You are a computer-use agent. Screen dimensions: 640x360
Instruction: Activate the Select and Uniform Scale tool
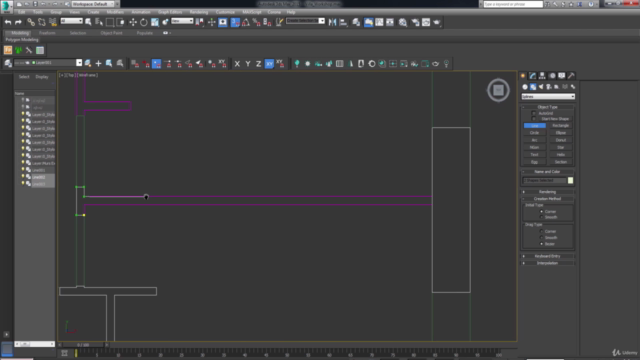coord(155,22)
